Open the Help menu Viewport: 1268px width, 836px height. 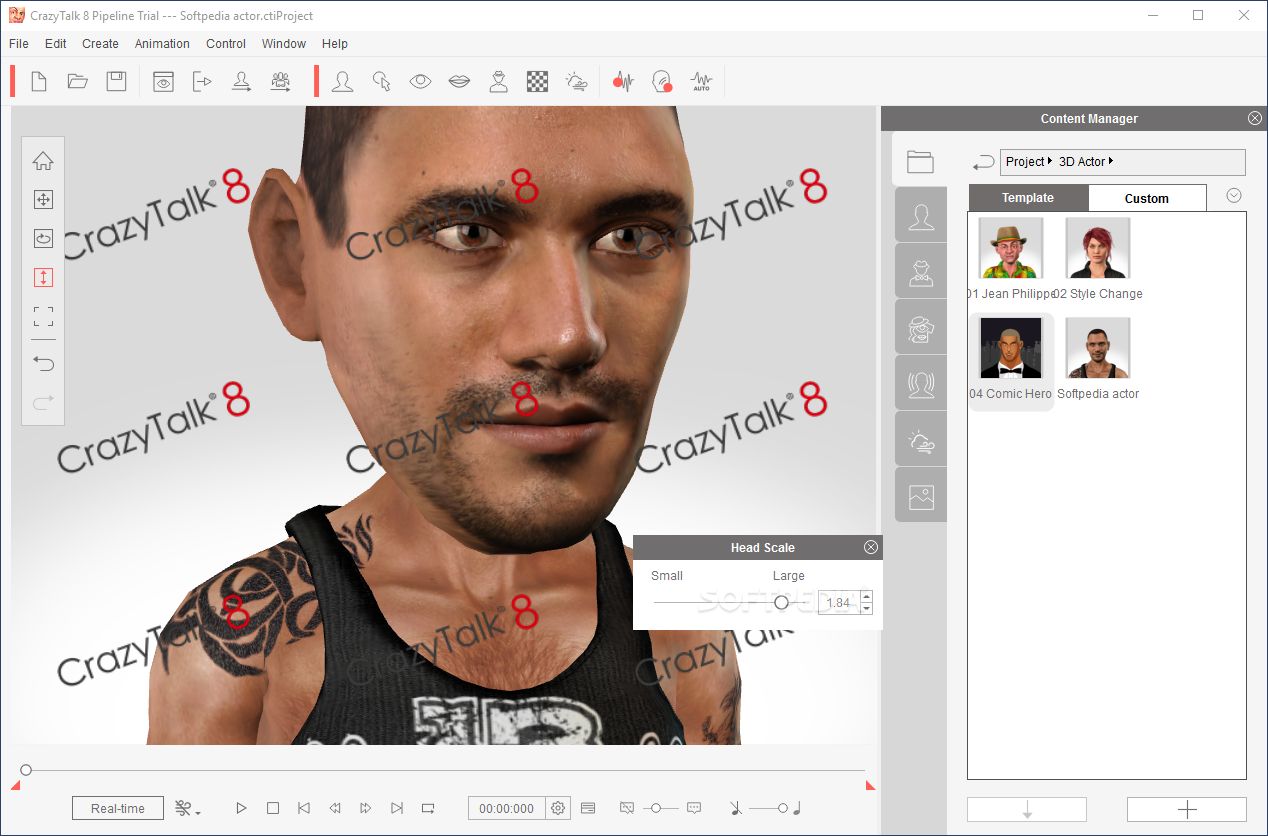tap(335, 44)
